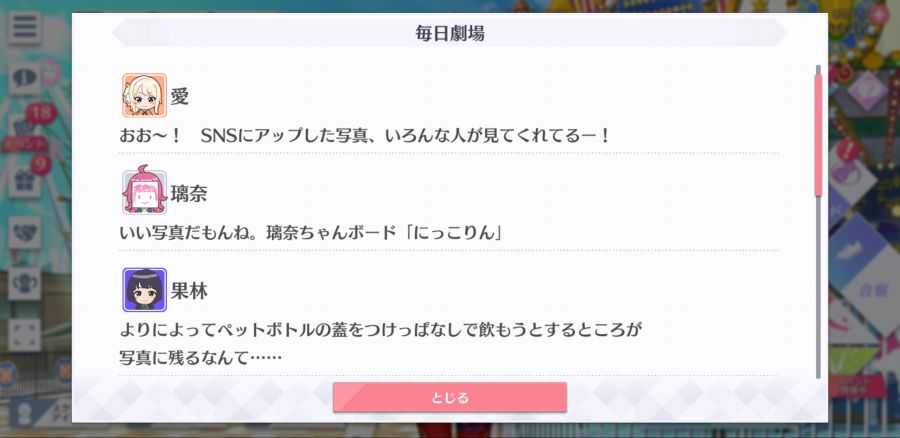Click Rina's pink board avatar

(x=145, y=192)
